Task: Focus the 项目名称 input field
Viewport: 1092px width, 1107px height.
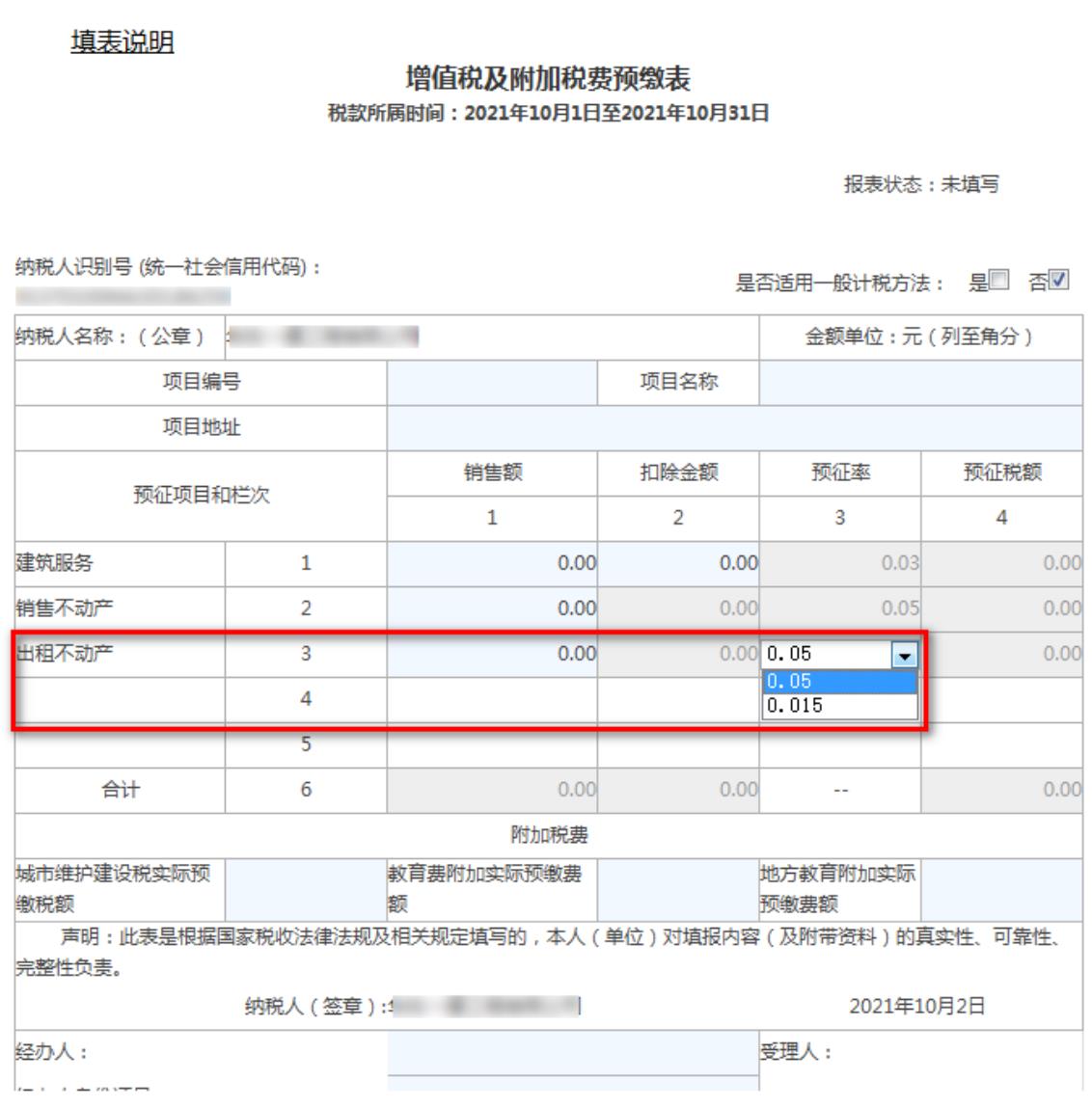Action: 920,383
